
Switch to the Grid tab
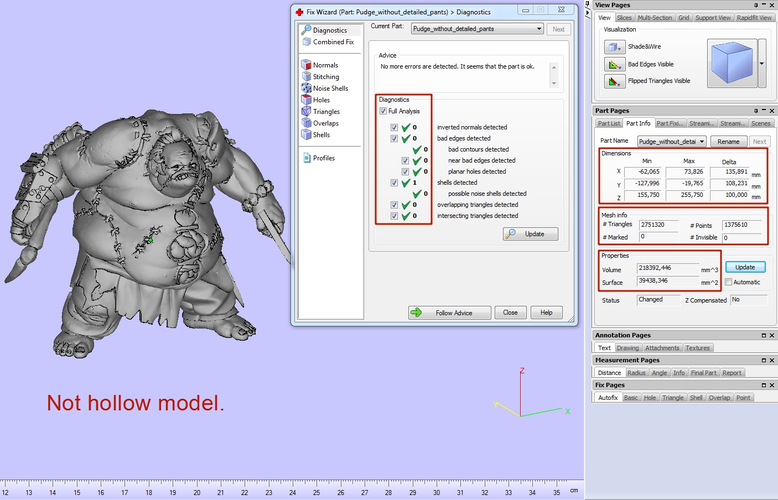[x=683, y=18]
